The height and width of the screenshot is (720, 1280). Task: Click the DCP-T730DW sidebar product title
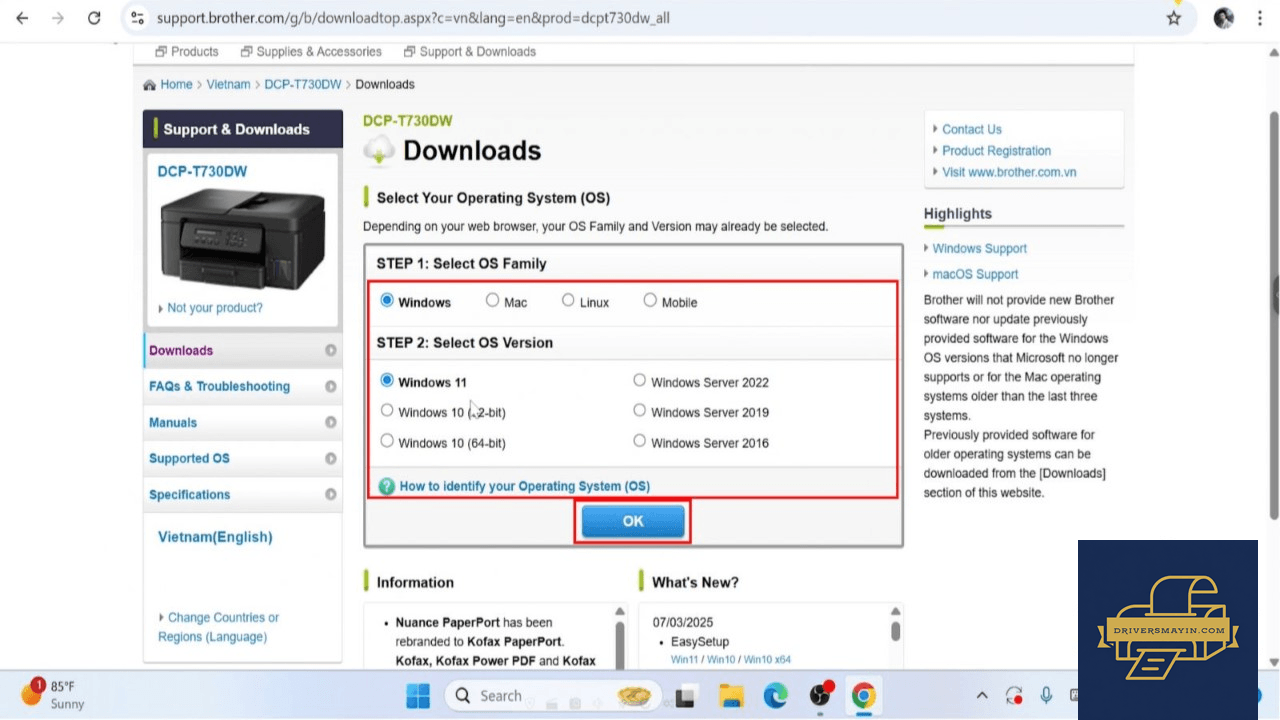point(202,171)
